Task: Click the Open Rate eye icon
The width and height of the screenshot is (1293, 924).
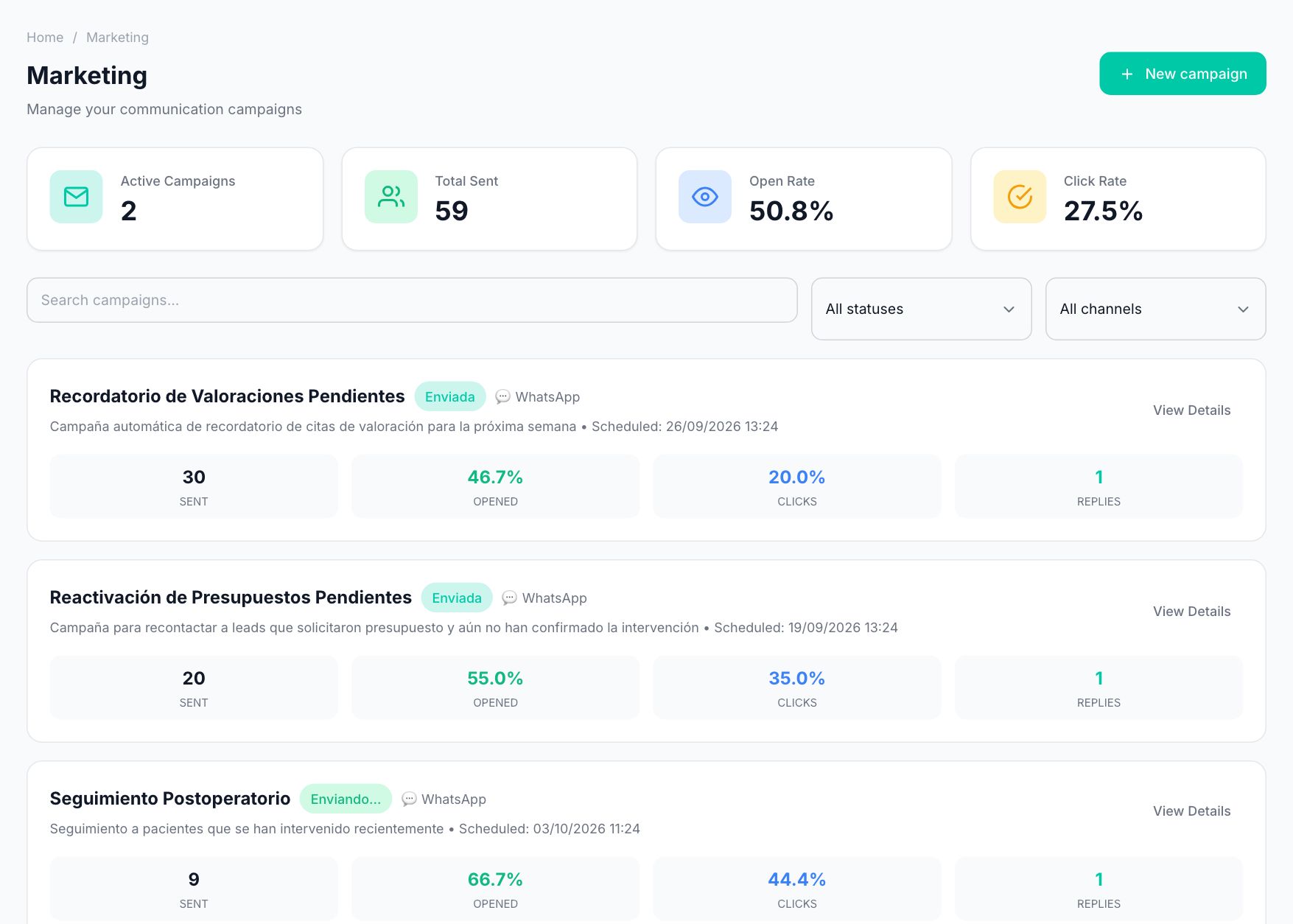Action: tap(705, 197)
